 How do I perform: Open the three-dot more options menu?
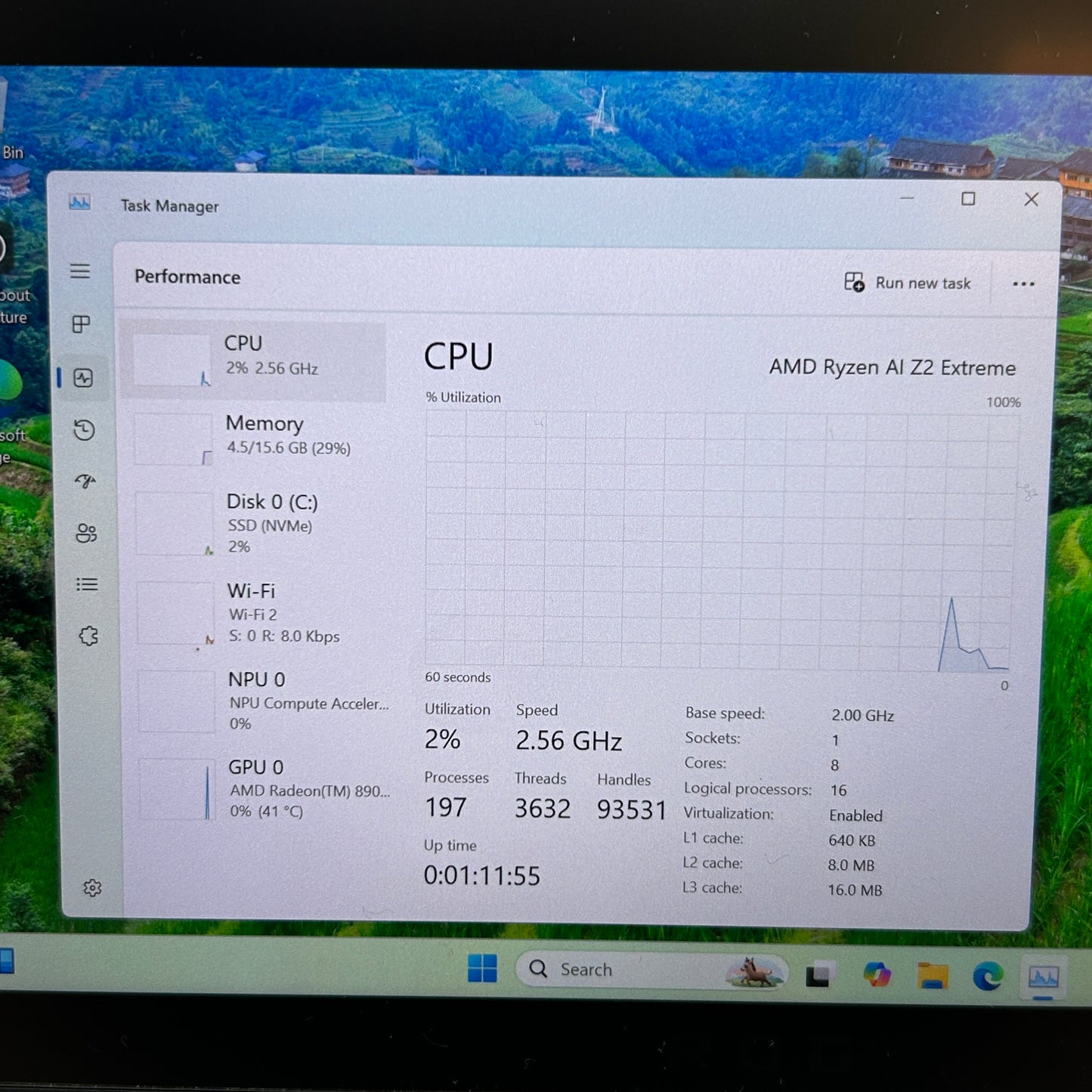1023,284
